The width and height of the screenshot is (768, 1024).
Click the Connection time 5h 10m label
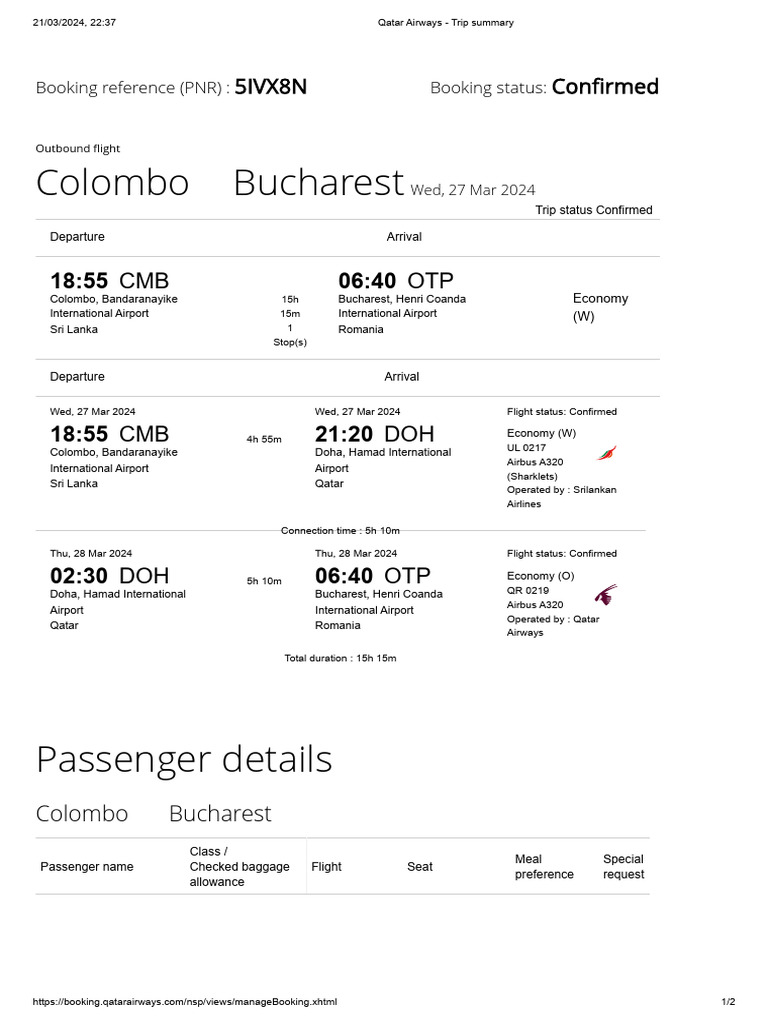click(340, 530)
